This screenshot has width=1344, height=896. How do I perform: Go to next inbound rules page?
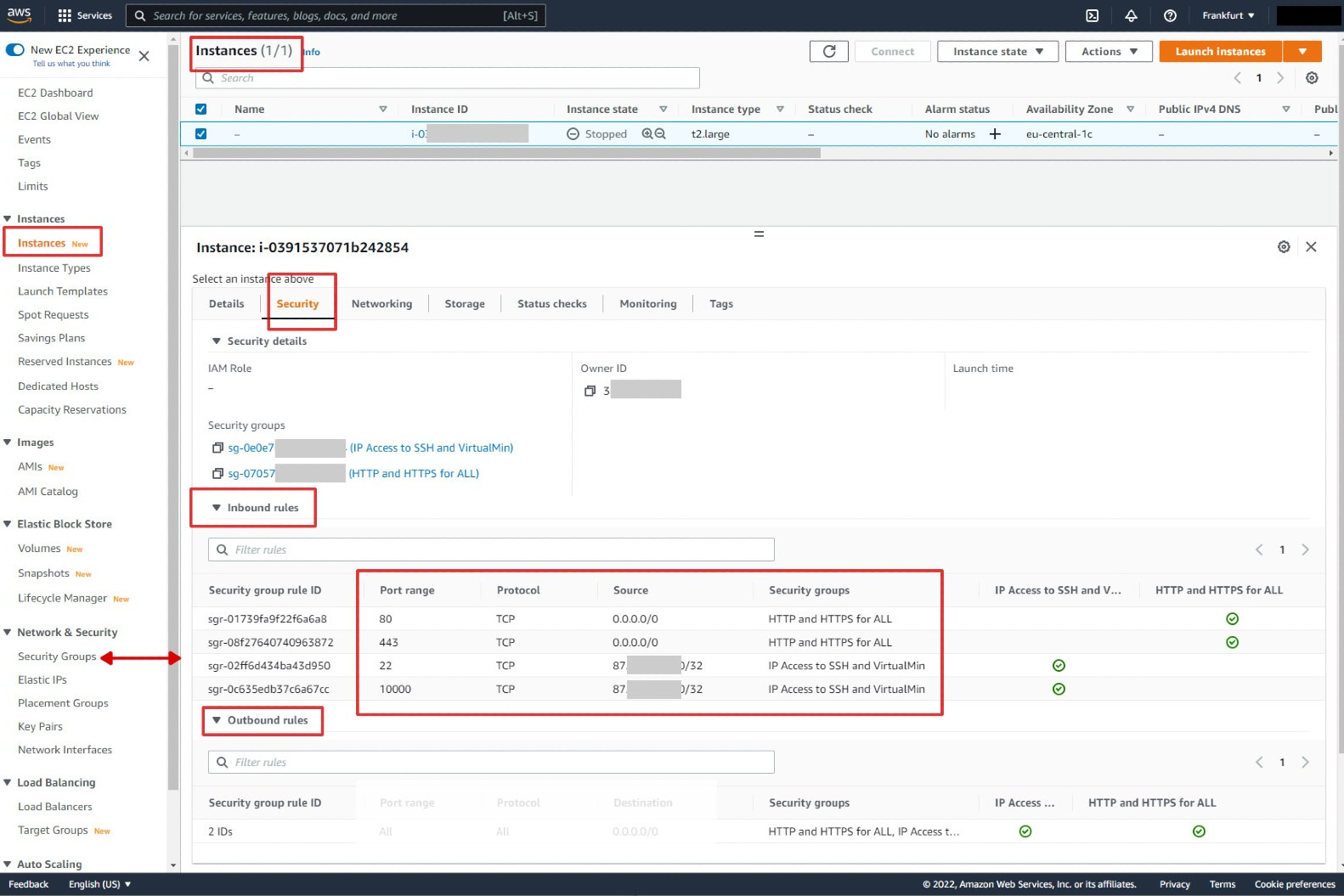[x=1305, y=549]
